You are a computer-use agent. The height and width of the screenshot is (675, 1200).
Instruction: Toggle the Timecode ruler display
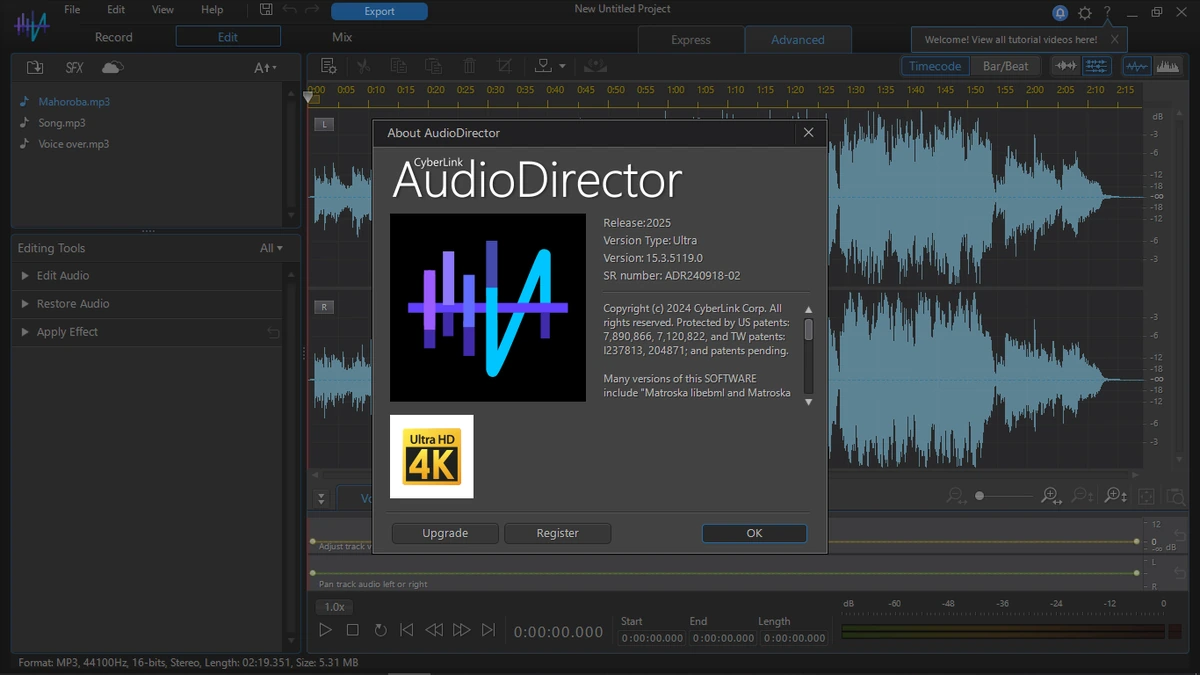[x=935, y=66]
